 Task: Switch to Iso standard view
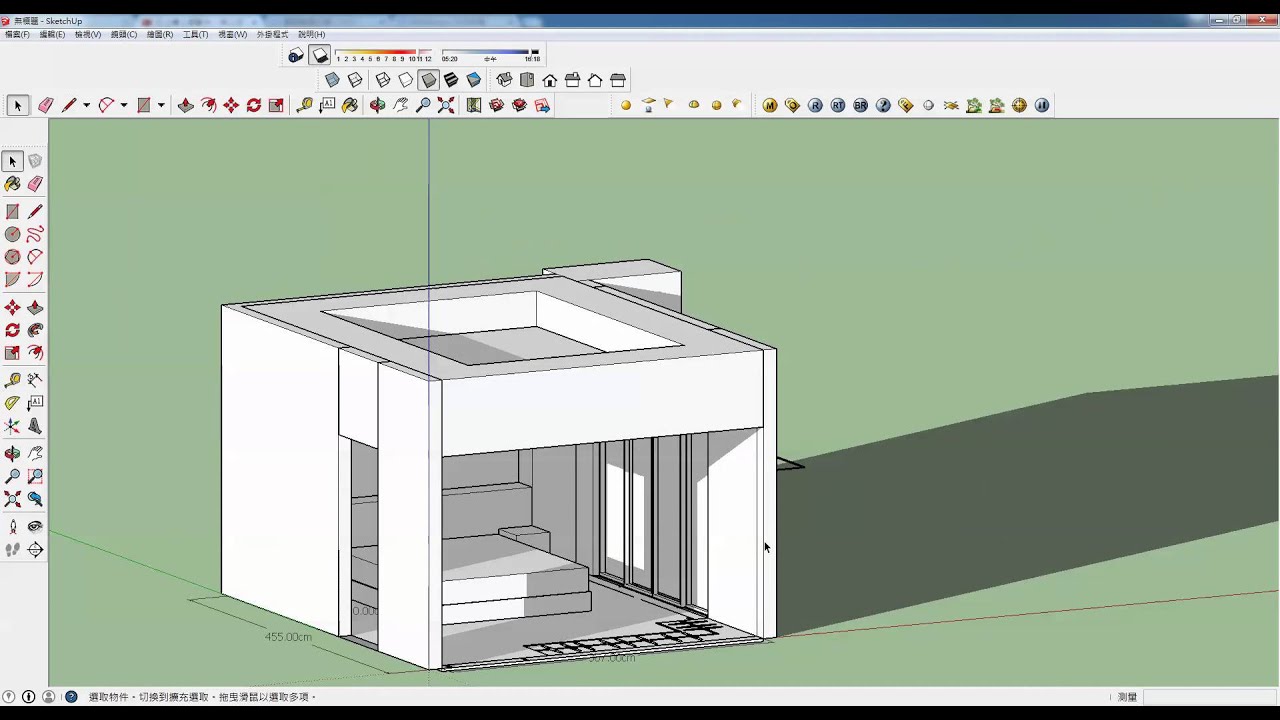[x=504, y=80]
